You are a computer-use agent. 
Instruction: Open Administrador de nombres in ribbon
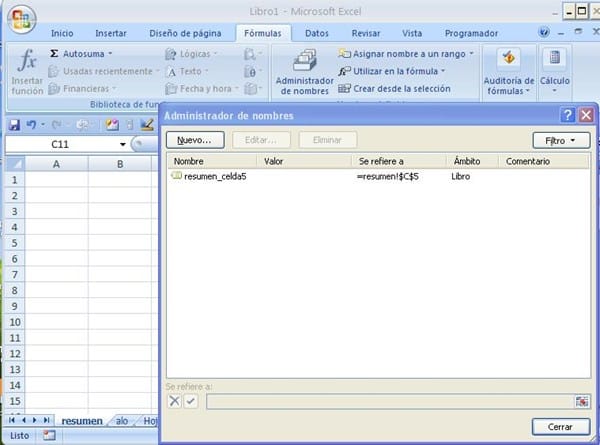click(302, 71)
